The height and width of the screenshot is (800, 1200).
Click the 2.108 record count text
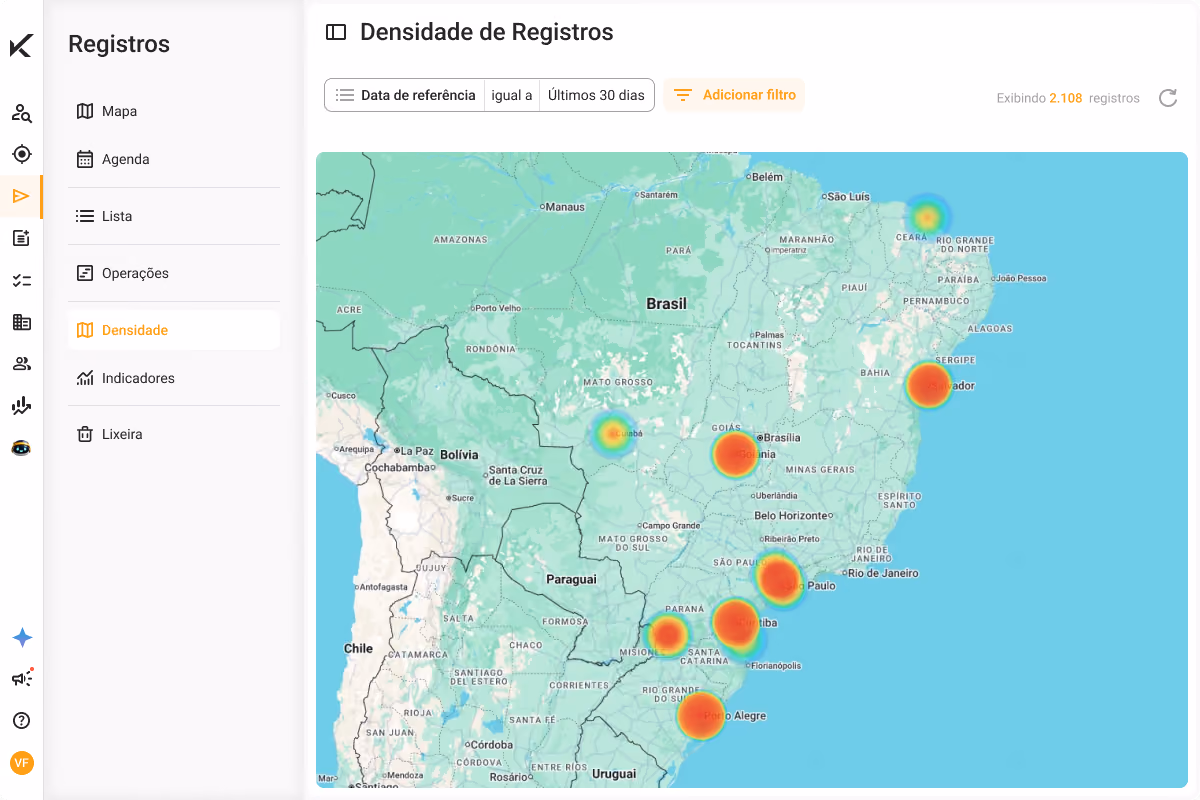pos(1065,98)
